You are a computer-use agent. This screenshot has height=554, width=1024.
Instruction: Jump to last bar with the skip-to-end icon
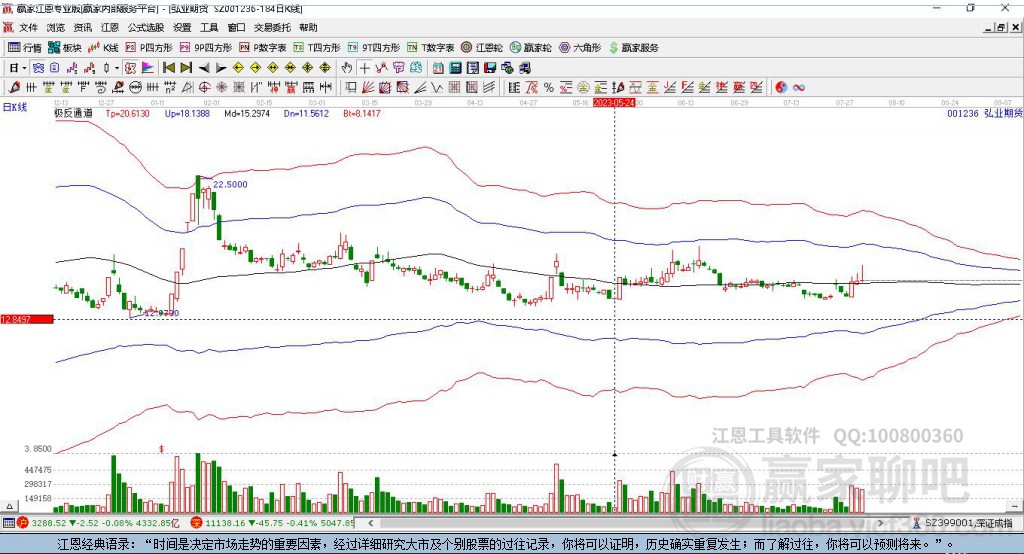[186, 68]
